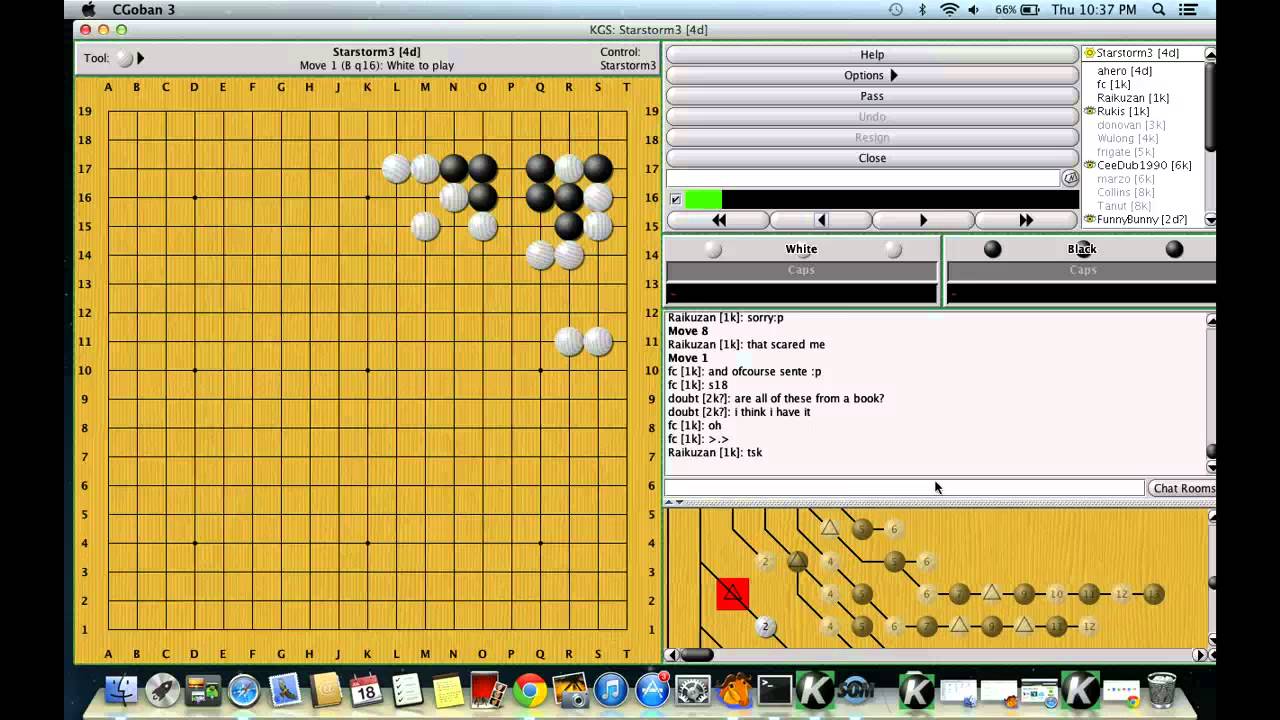Image resolution: width=1280 pixels, height=720 pixels.
Task: Click the black stone at N17
Action: coord(454,168)
